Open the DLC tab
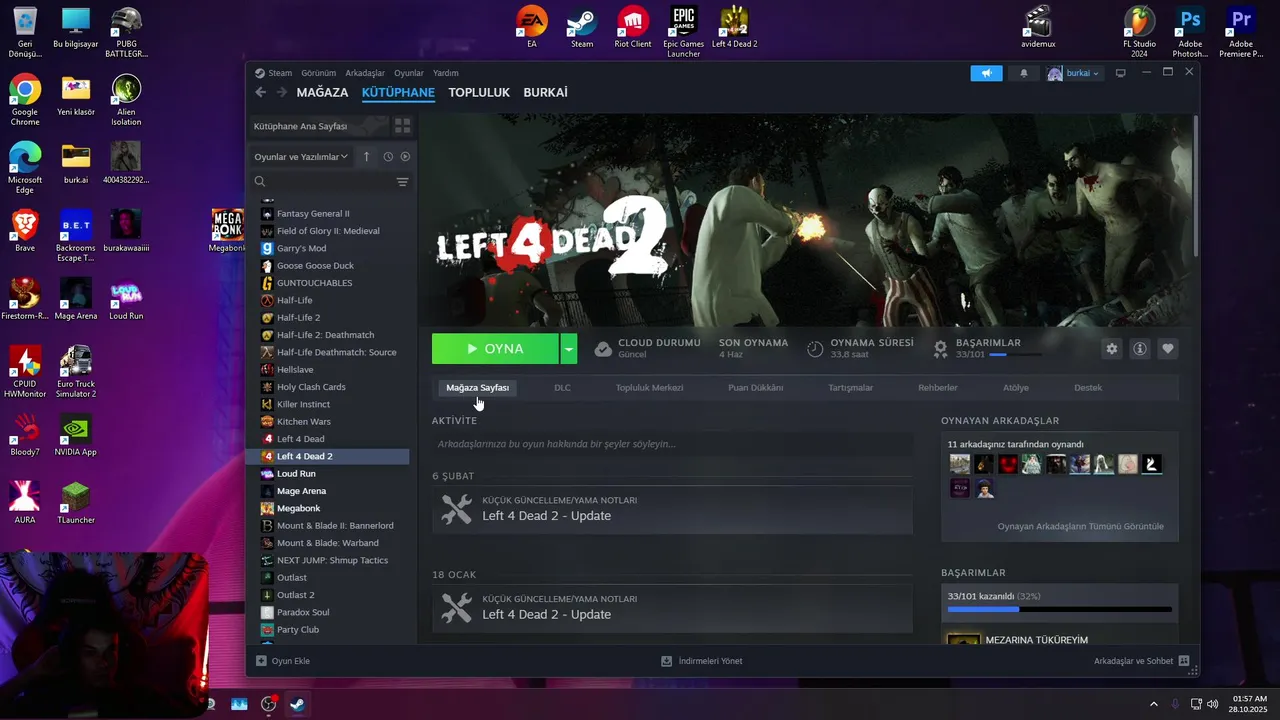Viewport: 1280px width, 720px height. click(x=562, y=388)
